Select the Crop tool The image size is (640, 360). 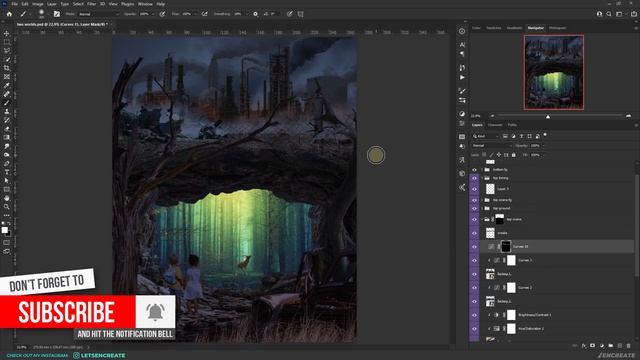[7, 68]
